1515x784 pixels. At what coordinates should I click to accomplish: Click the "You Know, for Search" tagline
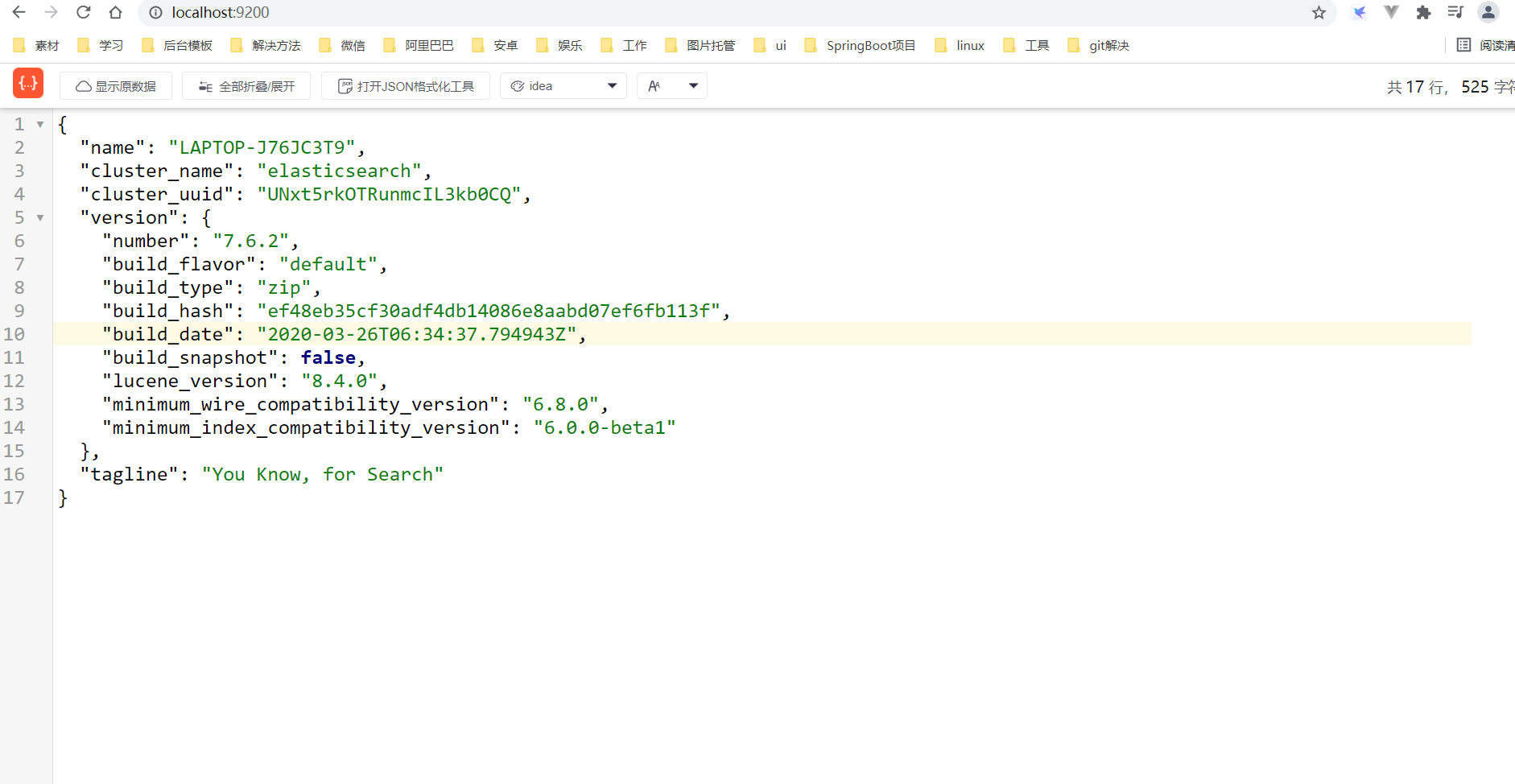pos(323,475)
